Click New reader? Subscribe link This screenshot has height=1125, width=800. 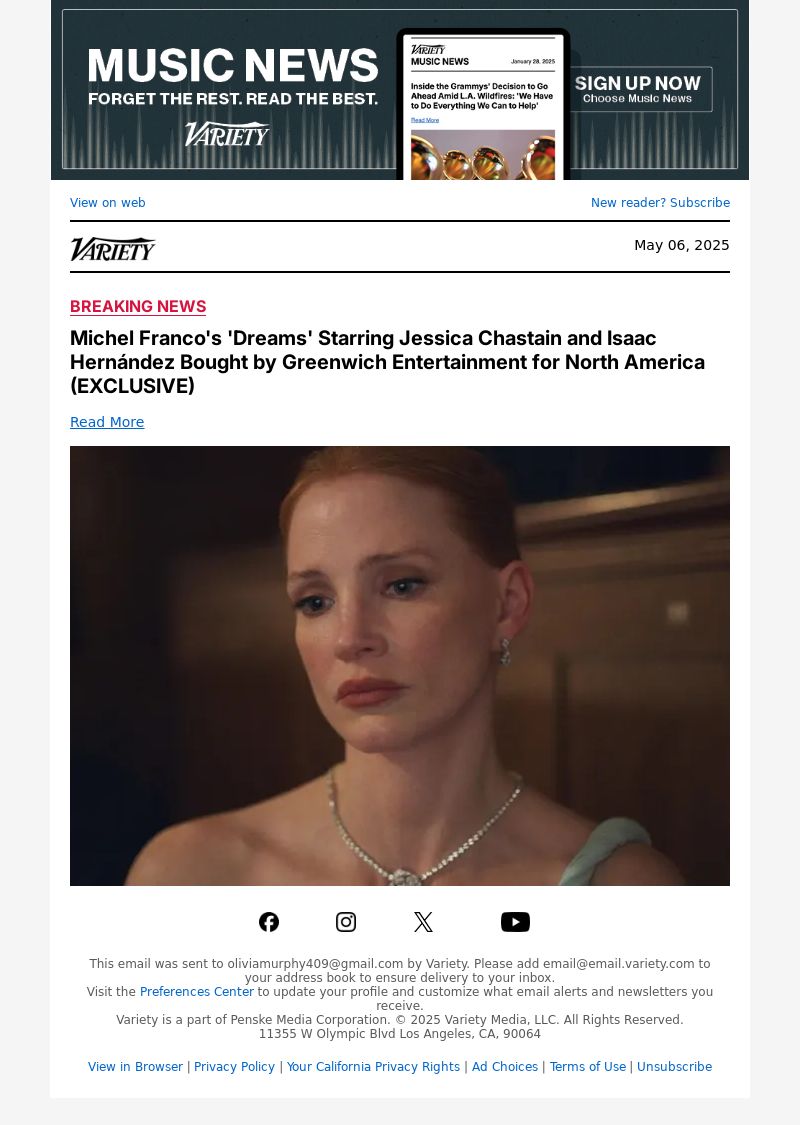click(x=660, y=202)
